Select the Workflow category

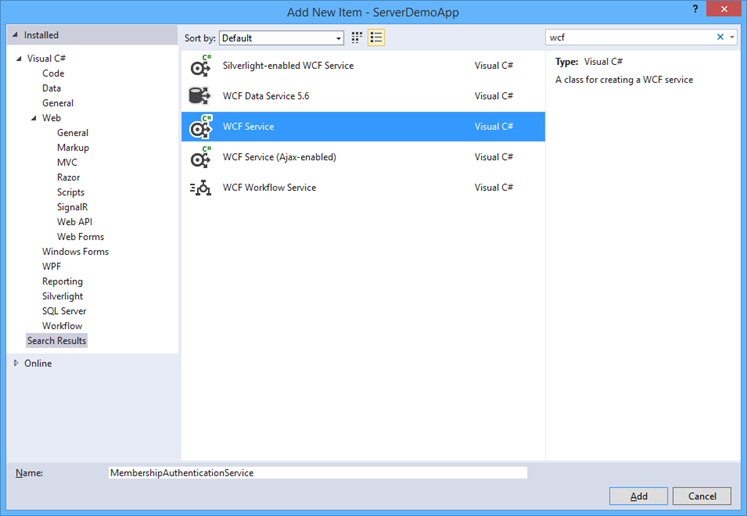coord(62,325)
